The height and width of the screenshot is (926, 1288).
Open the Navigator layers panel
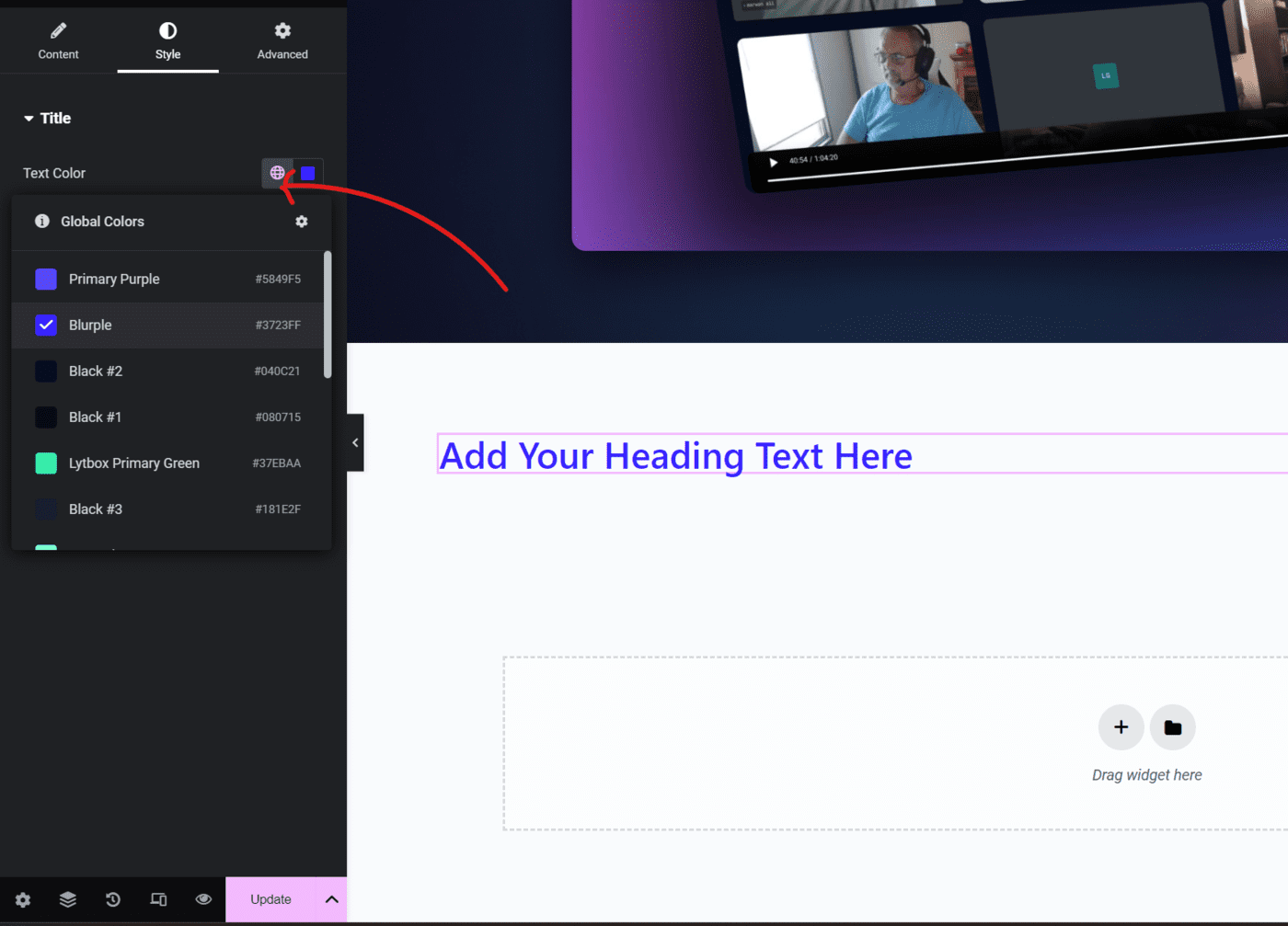pos(68,899)
